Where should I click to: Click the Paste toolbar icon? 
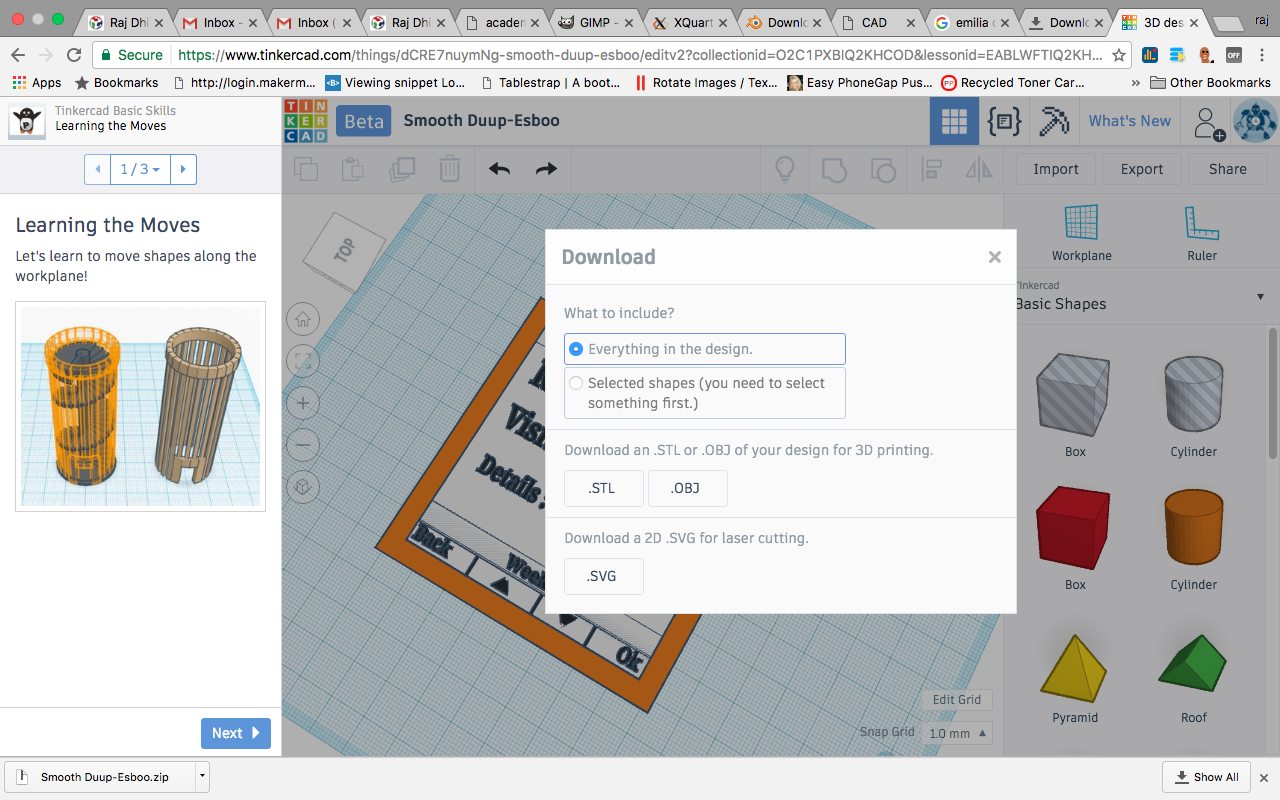(x=353, y=169)
